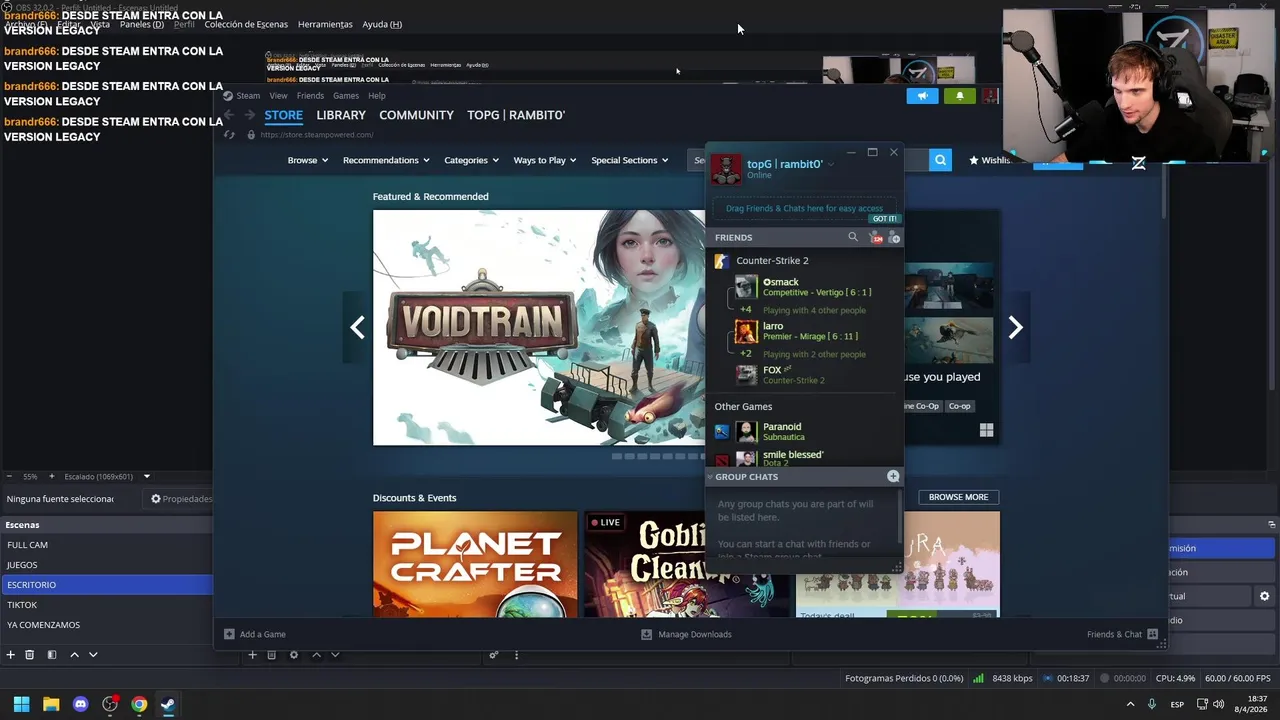Expand the Browse store dropdown

[x=307, y=160]
